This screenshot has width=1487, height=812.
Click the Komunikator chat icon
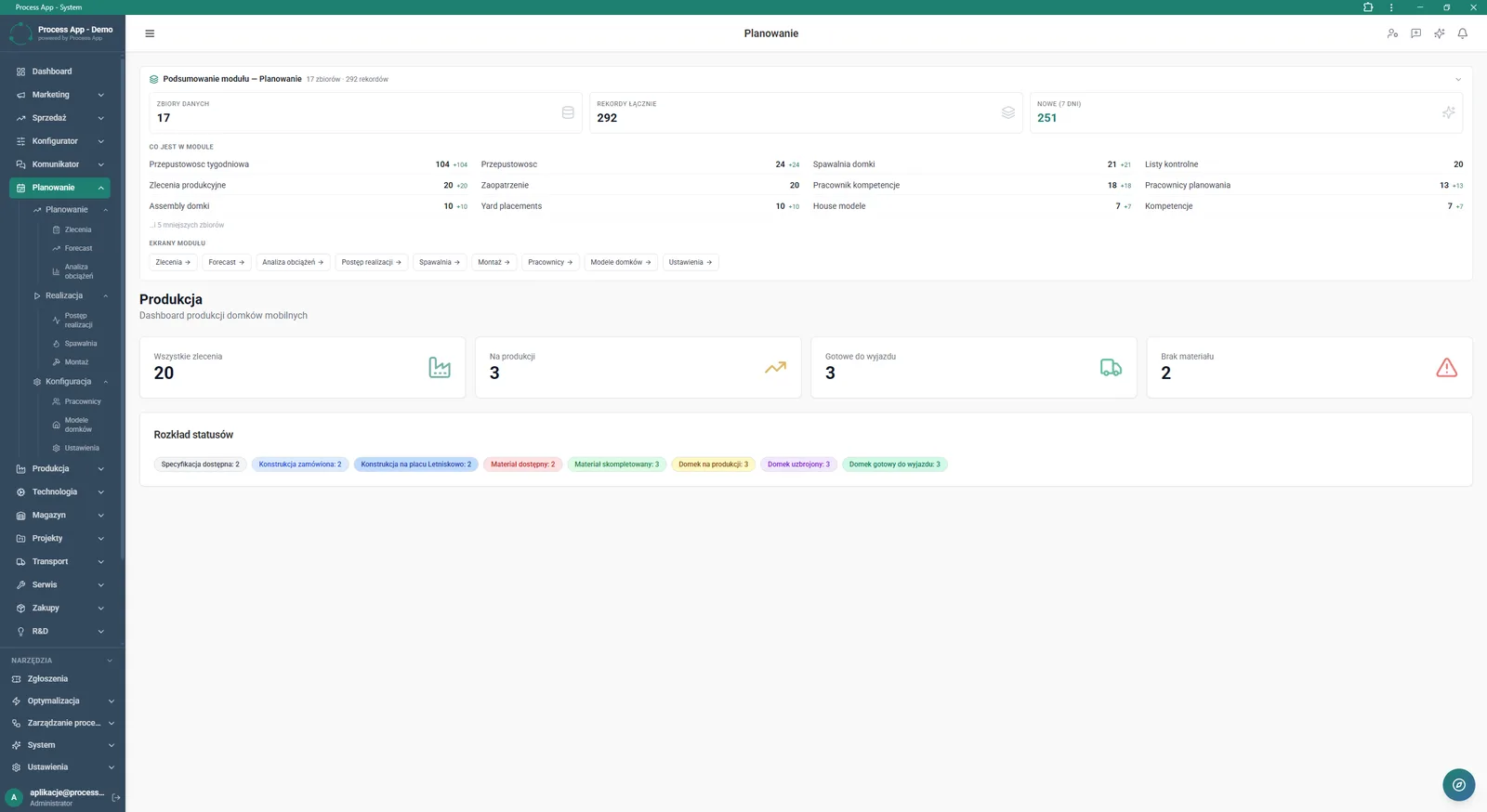20,164
